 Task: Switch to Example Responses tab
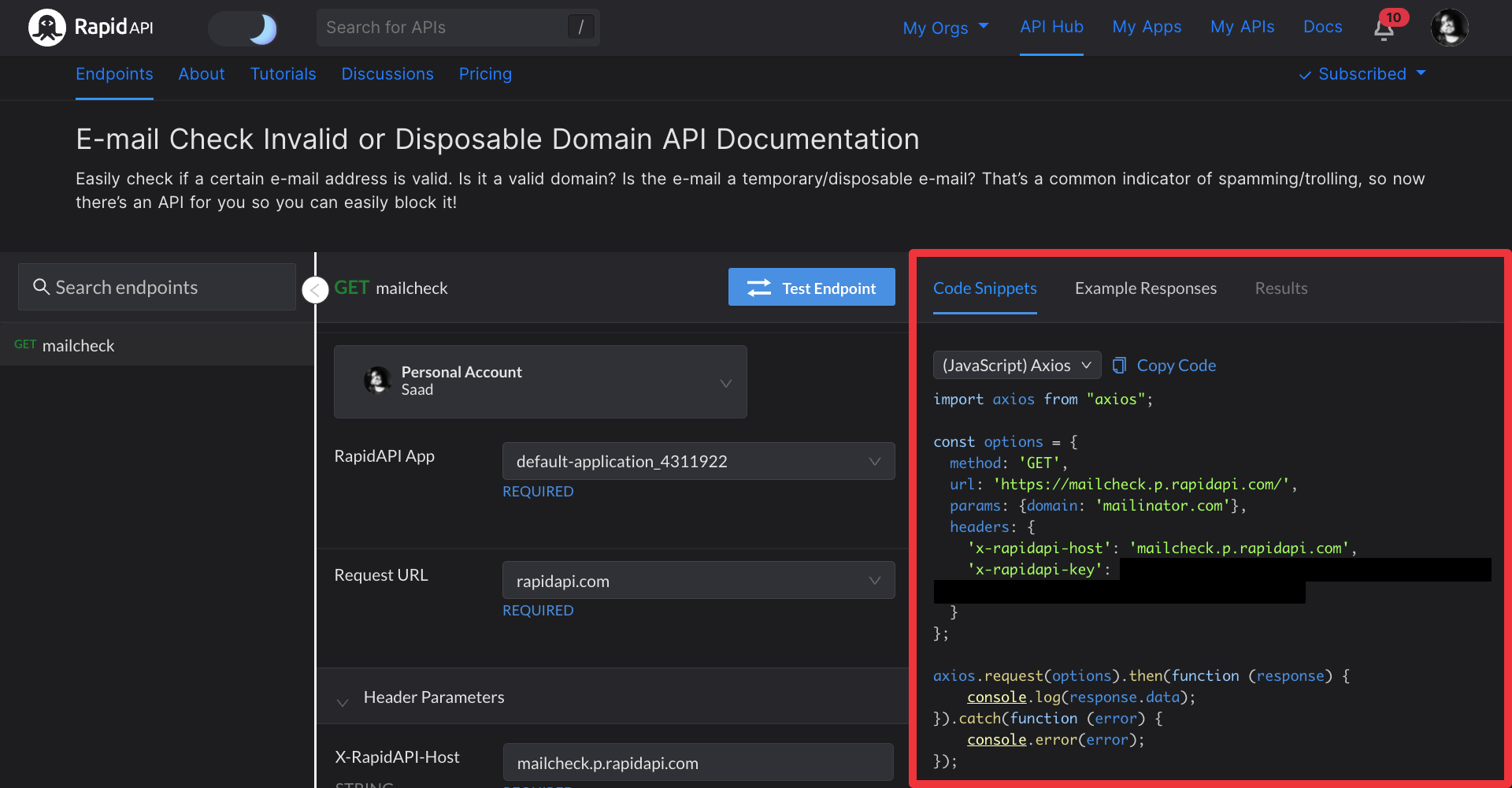(x=1145, y=288)
